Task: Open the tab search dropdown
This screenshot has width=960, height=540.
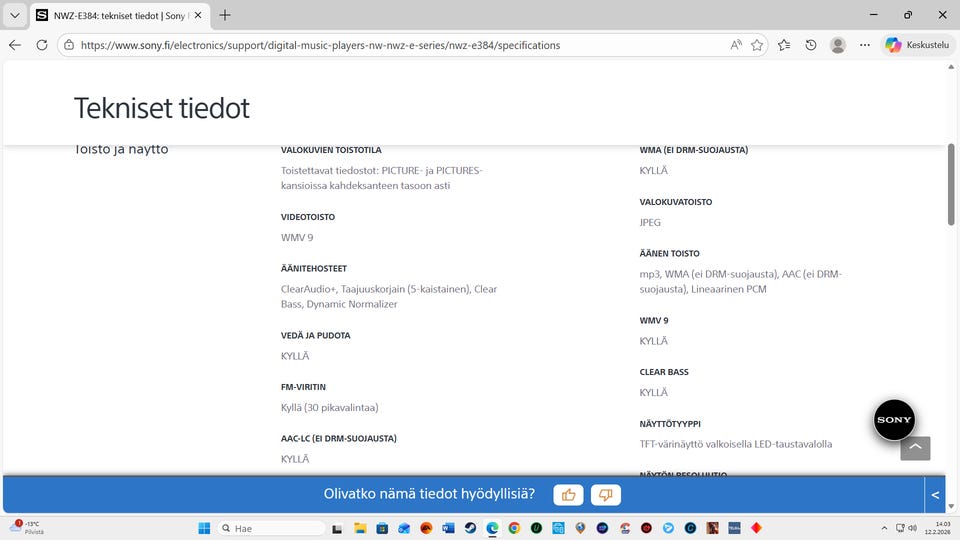Action: point(15,15)
